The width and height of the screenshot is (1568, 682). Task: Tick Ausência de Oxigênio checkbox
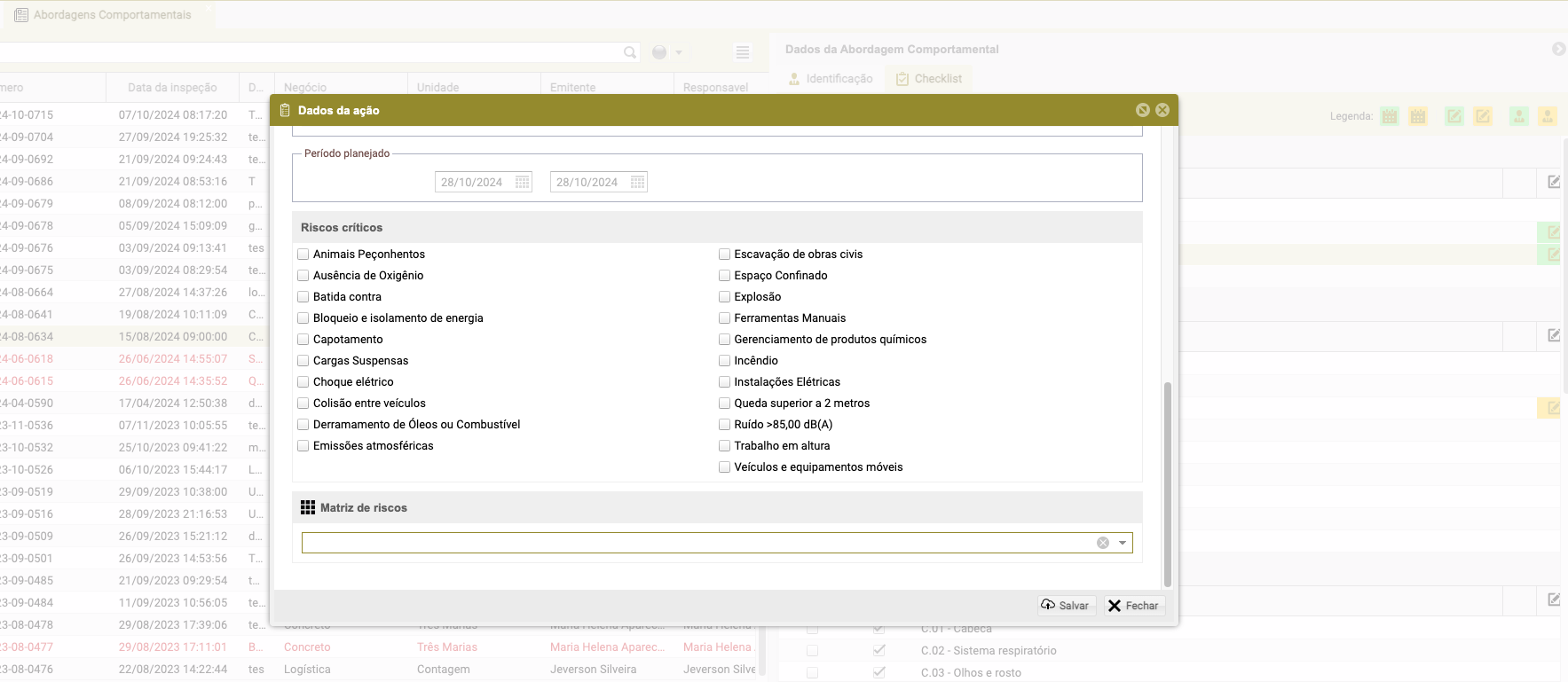[303, 276]
